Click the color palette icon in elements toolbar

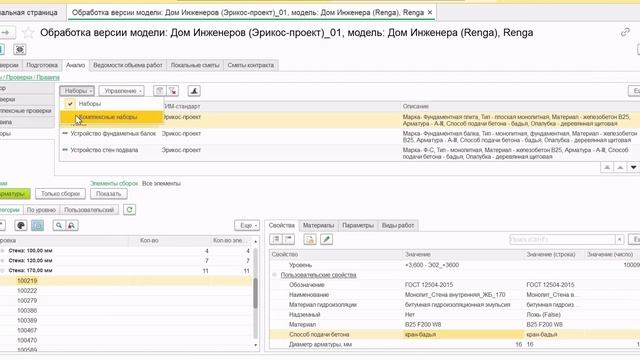click(x=21, y=225)
